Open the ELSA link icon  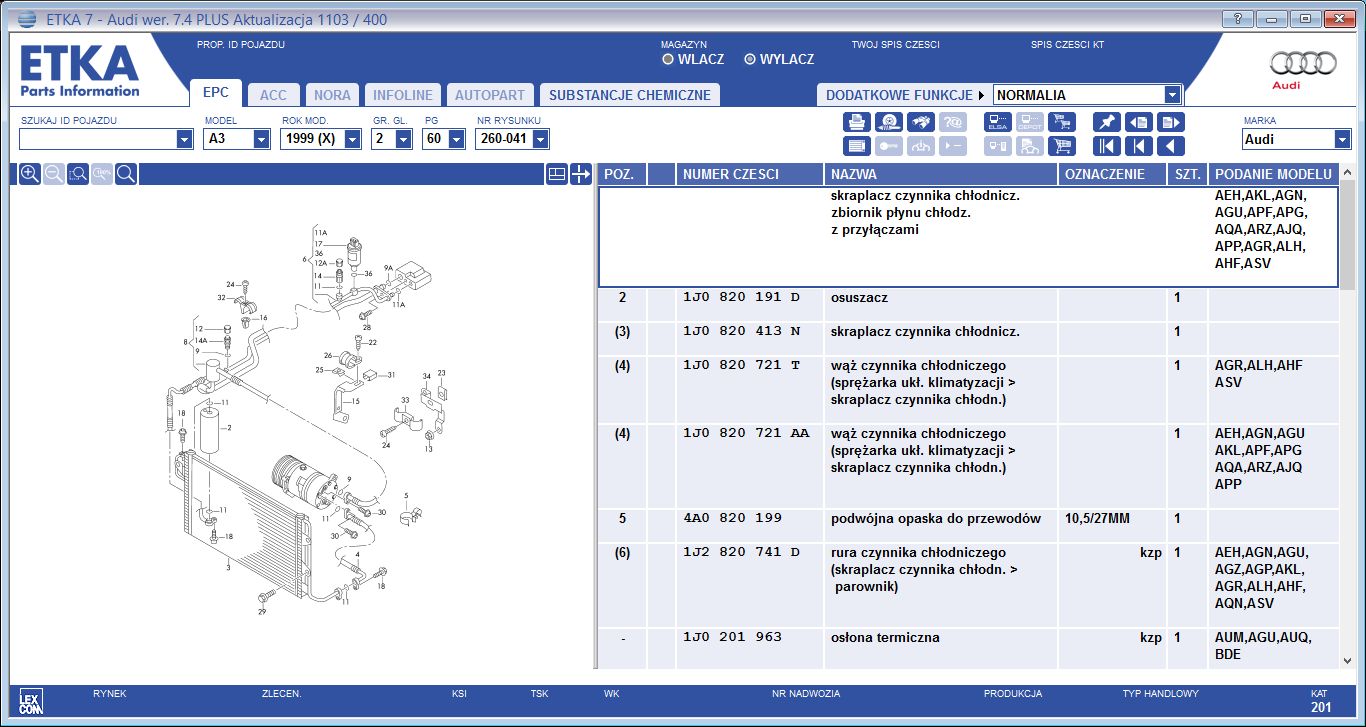[998, 122]
